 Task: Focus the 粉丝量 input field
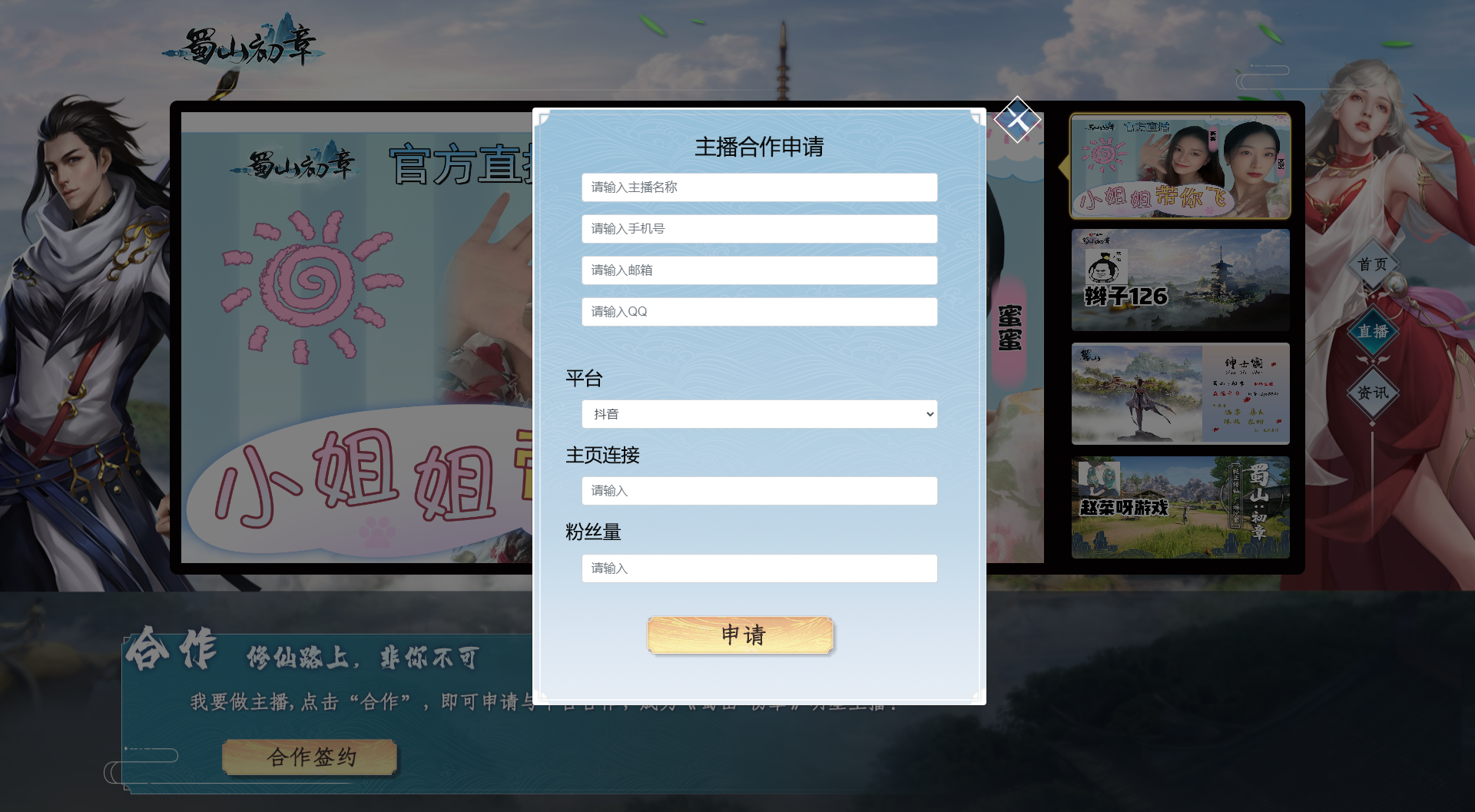click(760, 568)
